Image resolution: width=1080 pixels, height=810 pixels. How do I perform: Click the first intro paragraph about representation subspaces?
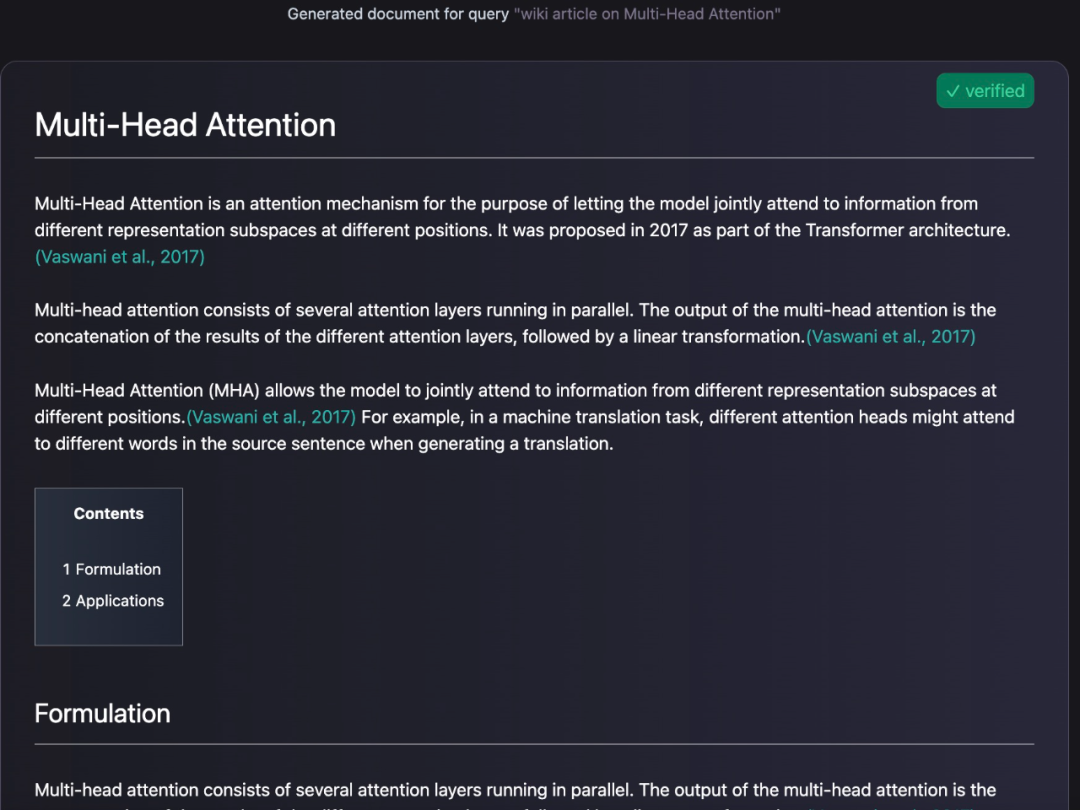pyautogui.click(x=500, y=217)
